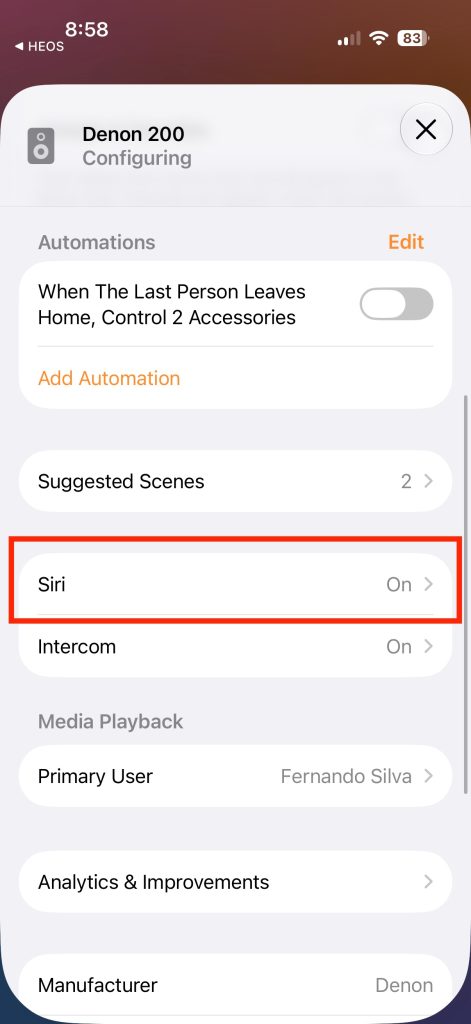
Task: Open Siri settings
Action: click(235, 584)
